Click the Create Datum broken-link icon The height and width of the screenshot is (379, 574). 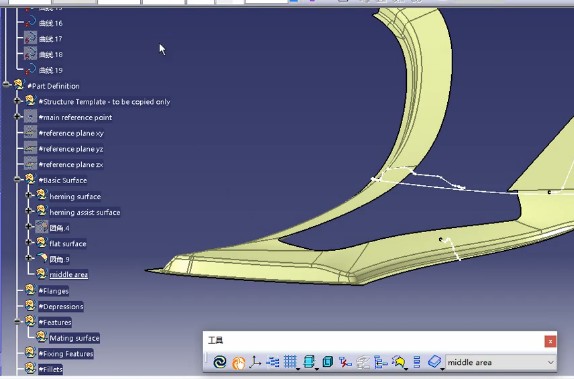[x=345, y=362]
